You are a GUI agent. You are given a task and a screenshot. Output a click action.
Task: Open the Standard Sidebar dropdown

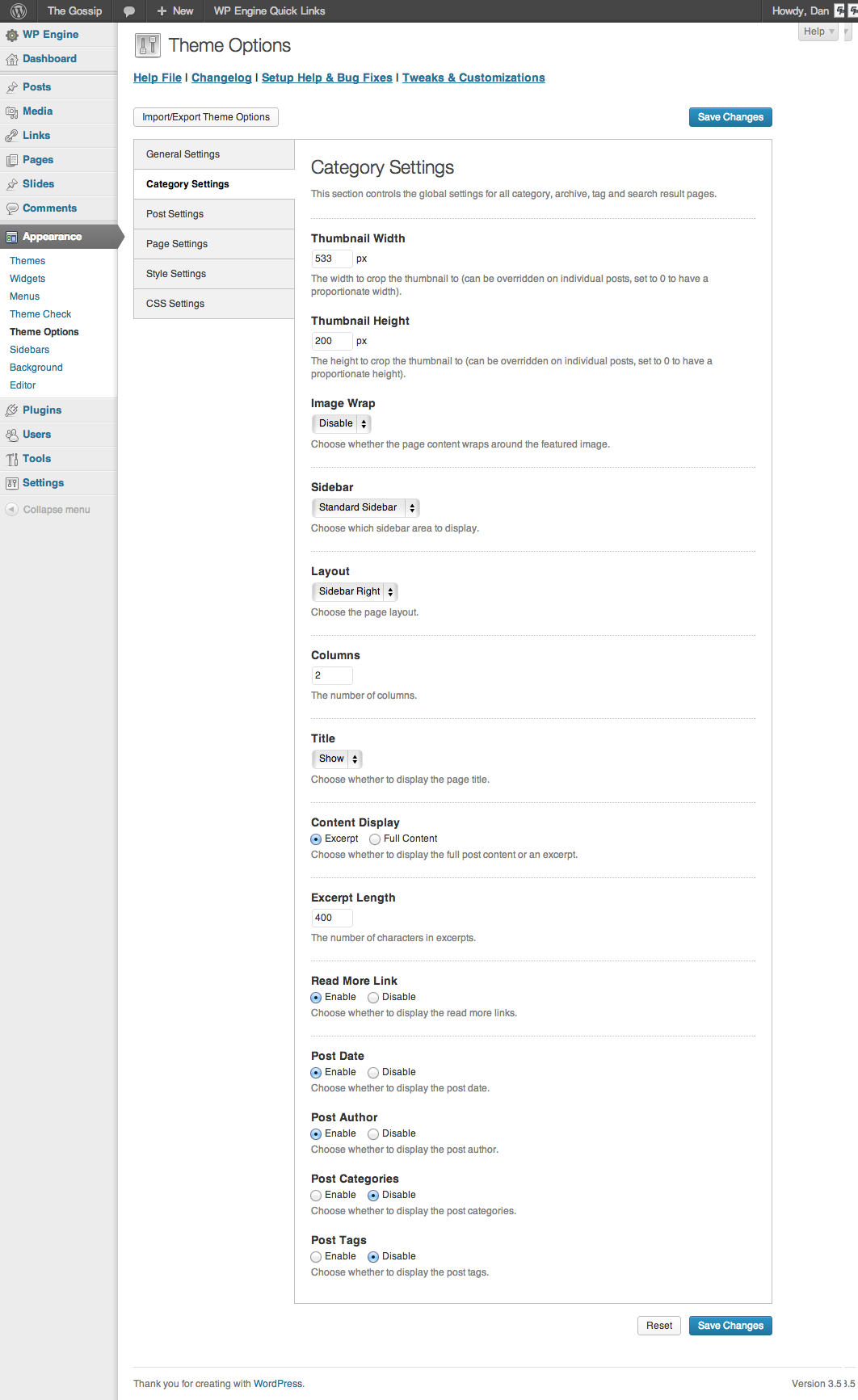(365, 507)
